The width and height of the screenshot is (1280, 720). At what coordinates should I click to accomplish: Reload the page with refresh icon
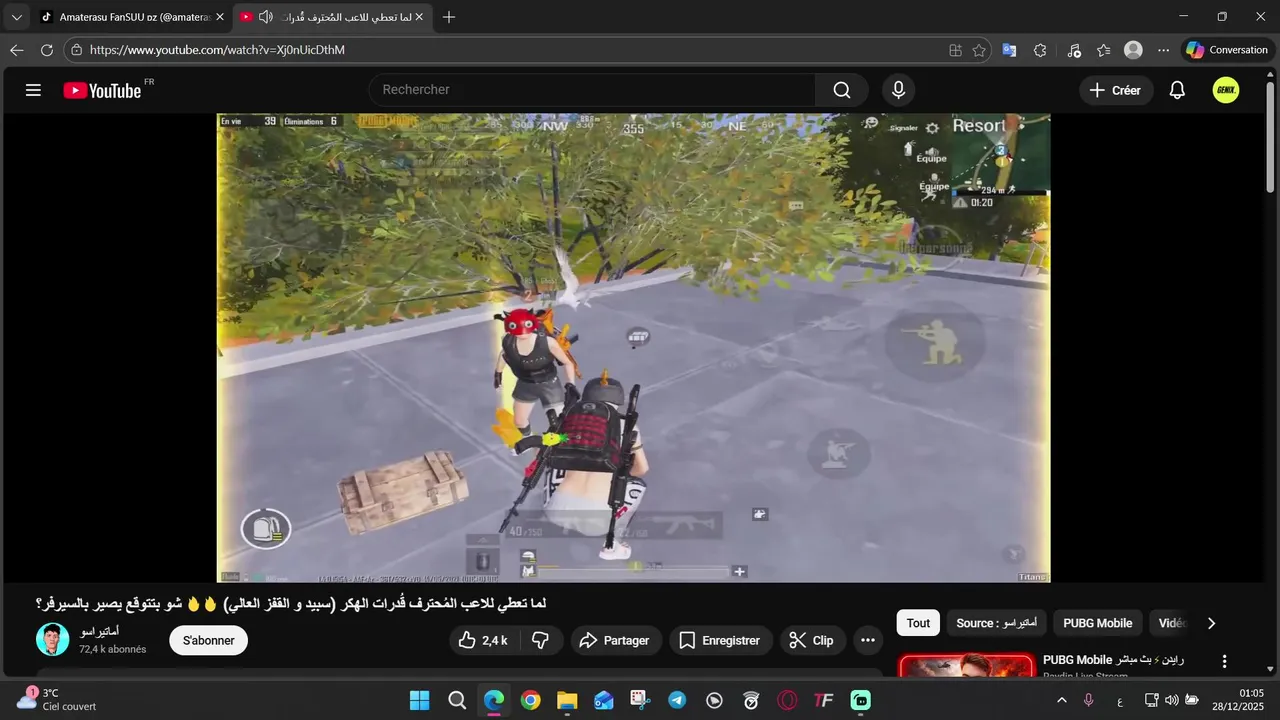(46, 50)
